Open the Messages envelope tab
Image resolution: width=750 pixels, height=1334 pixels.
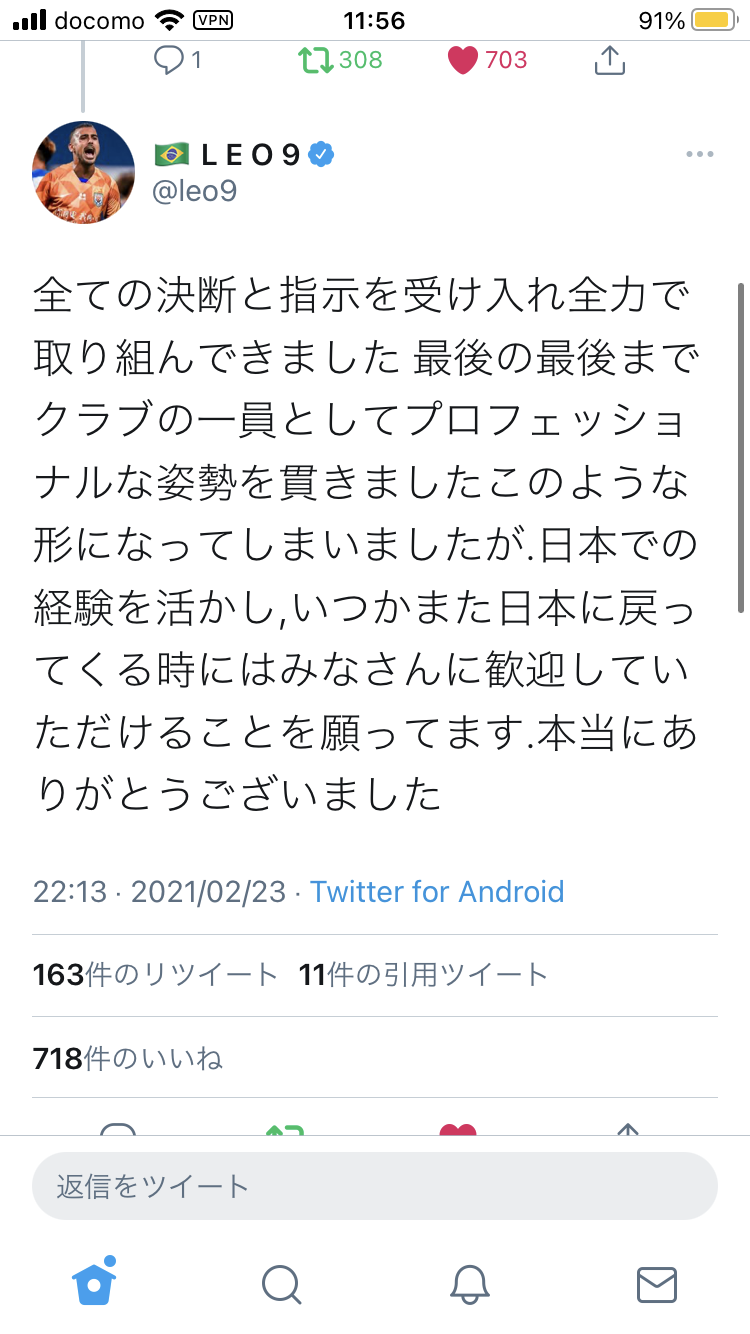pyautogui.click(x=656, y=1285)
